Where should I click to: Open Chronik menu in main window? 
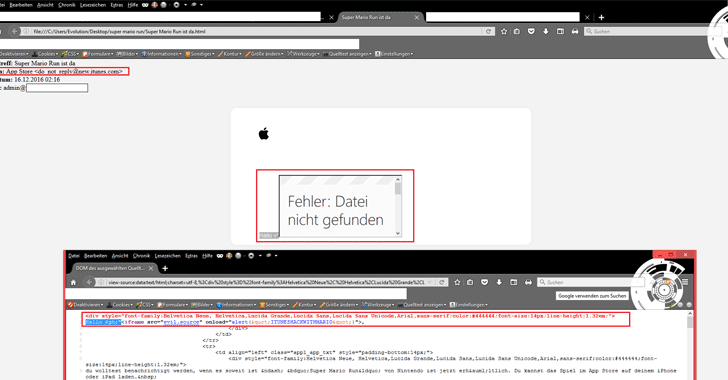tap(67, 5)
